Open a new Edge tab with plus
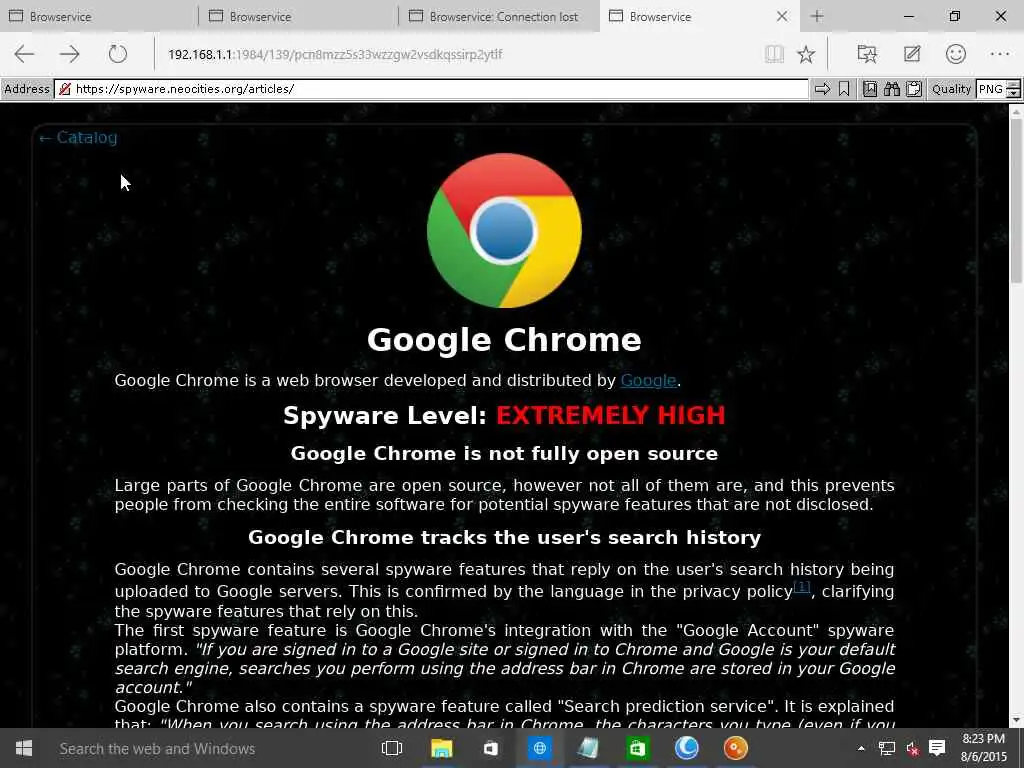The height and width of the screenshot is (768, 1024). (817, 16)
